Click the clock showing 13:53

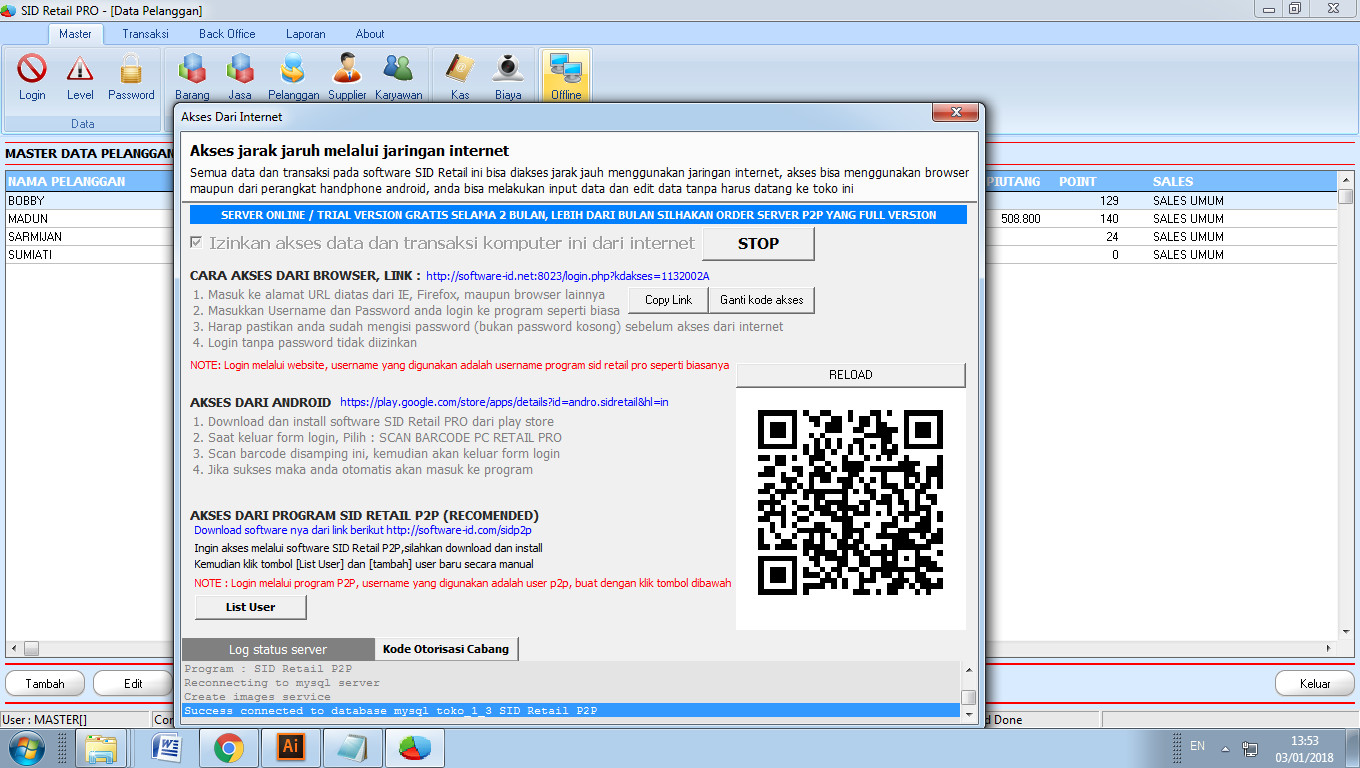(1304, 740)
